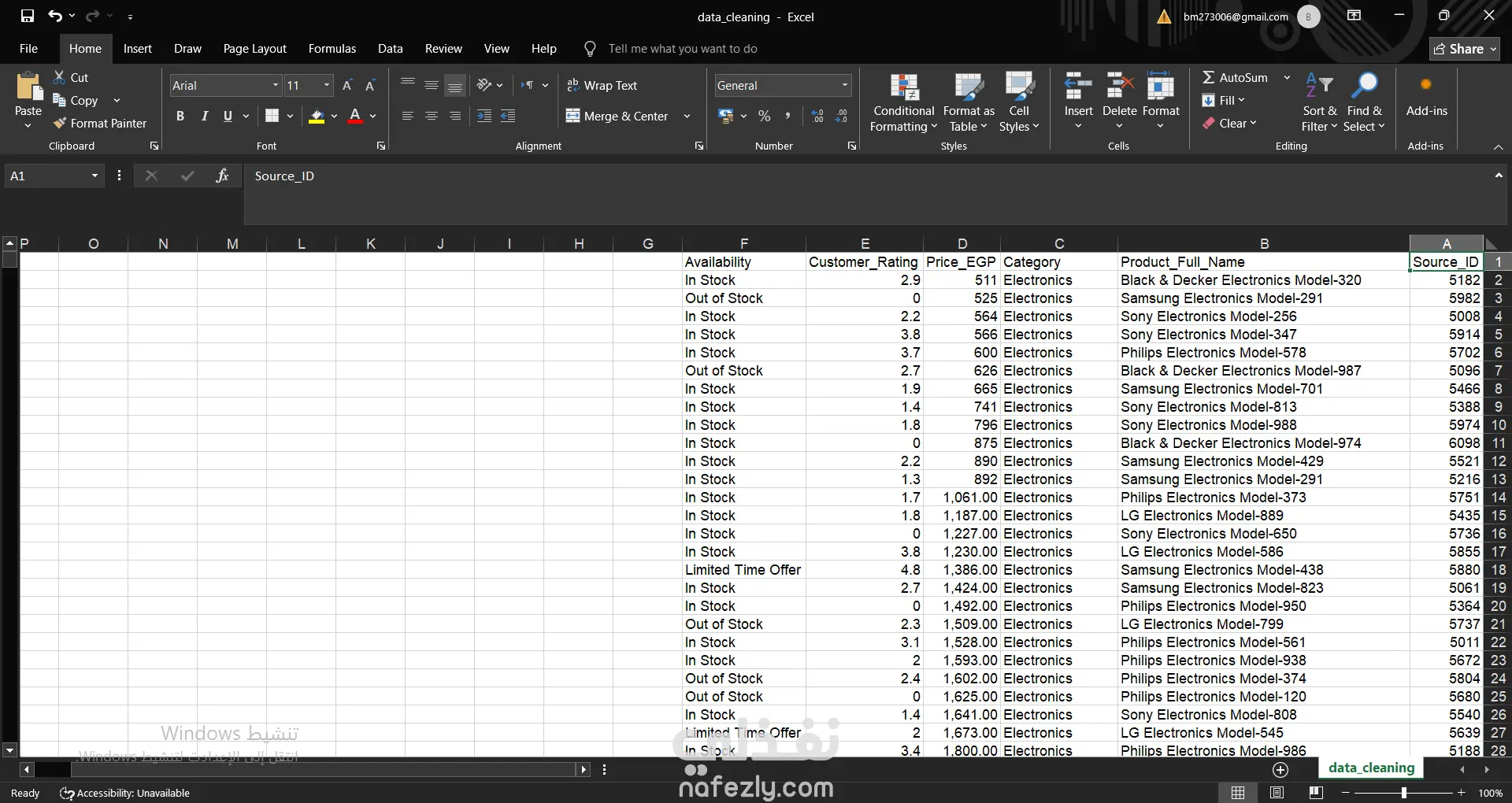Open the Name Box dropdown arrow
This screenshot has width=1512, height=803.
click(94, 176)
